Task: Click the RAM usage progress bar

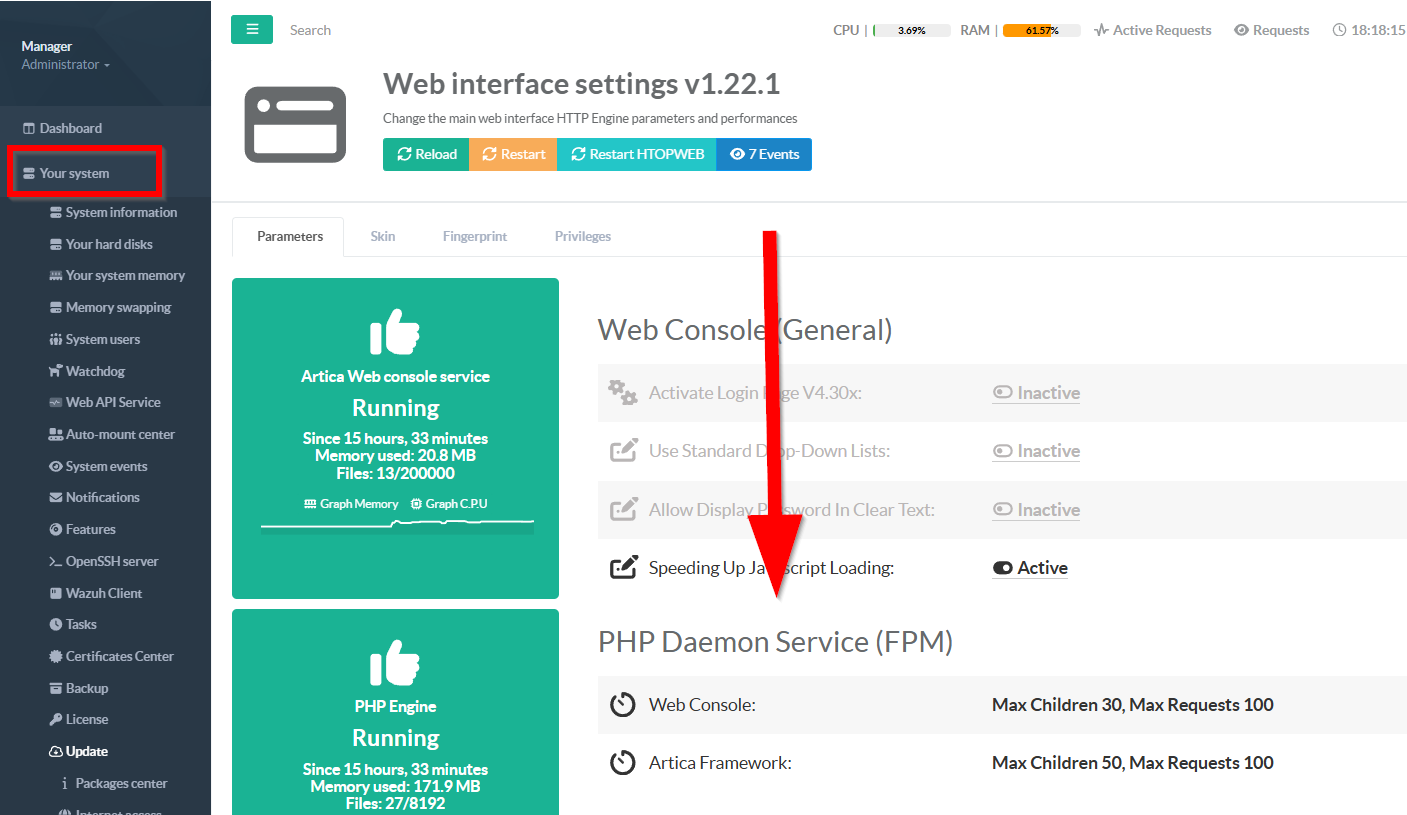Action: tap(1041, 31)
